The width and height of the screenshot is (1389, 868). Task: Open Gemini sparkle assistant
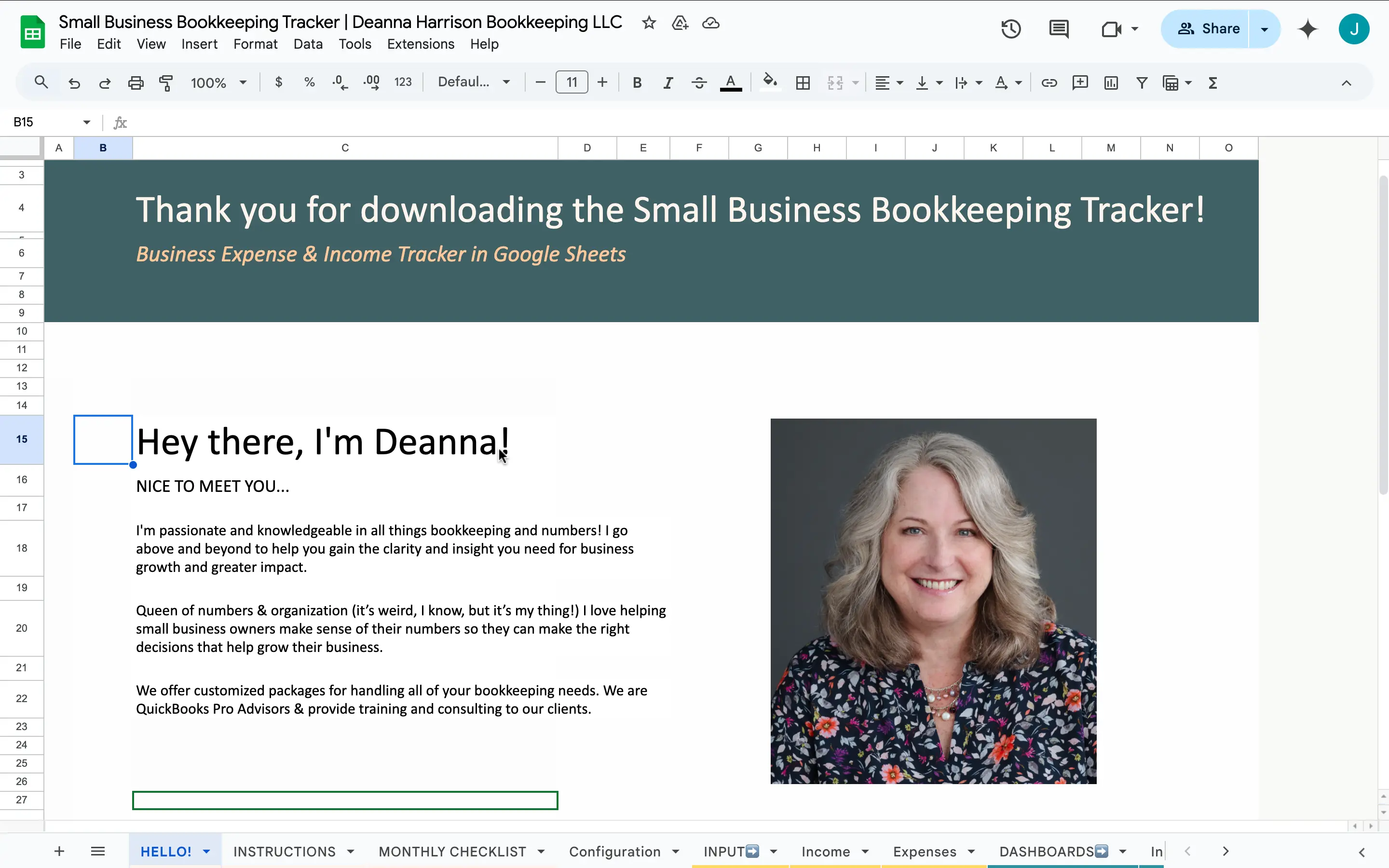point(1307,29)
